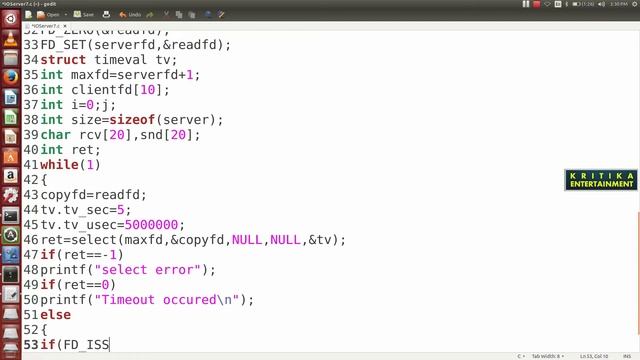Create a new document in gedit toolbar

click(28, 15)
